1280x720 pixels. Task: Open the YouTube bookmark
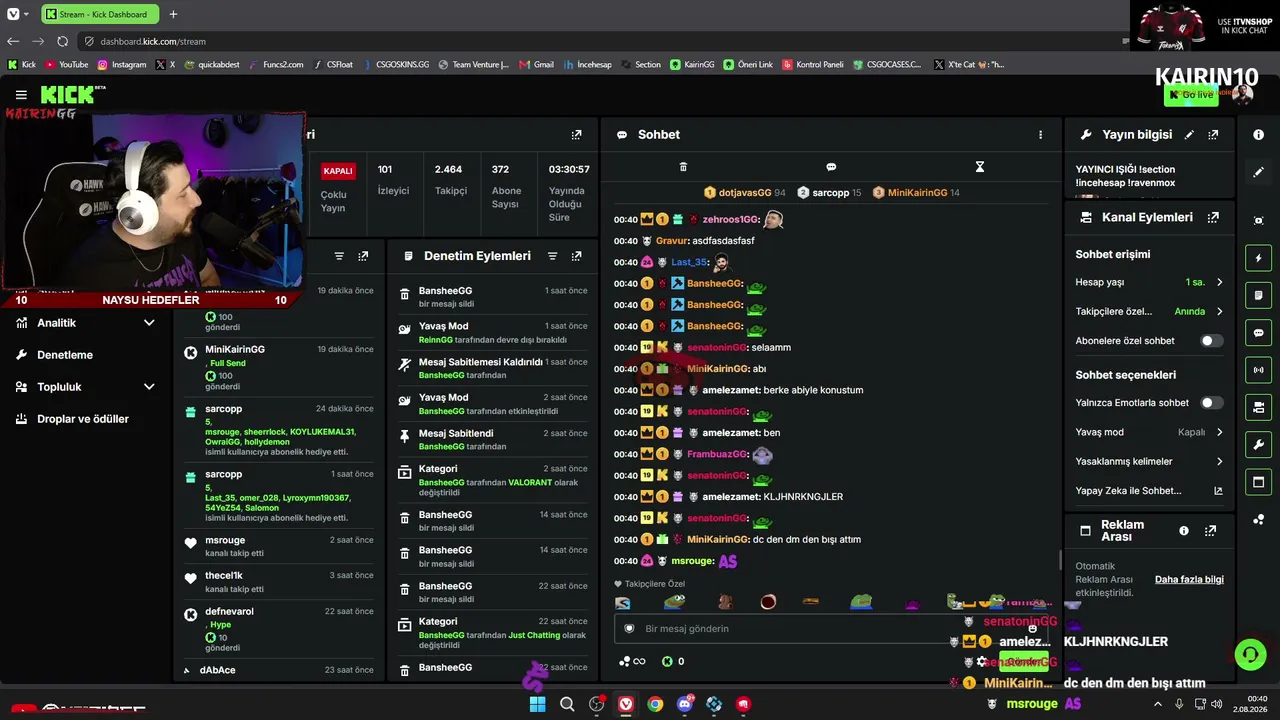67,64
